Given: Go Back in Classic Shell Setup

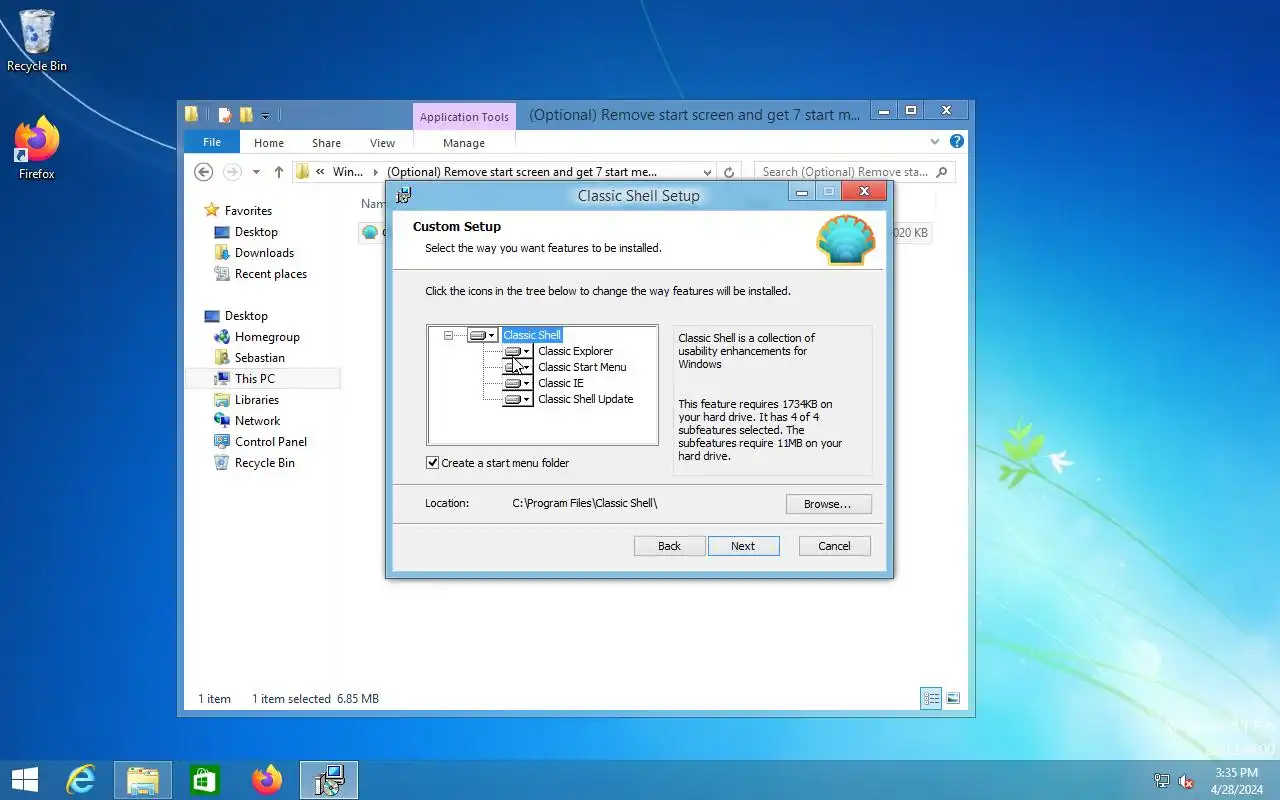Looking at the screenshot, I should [x=669, y=546].
